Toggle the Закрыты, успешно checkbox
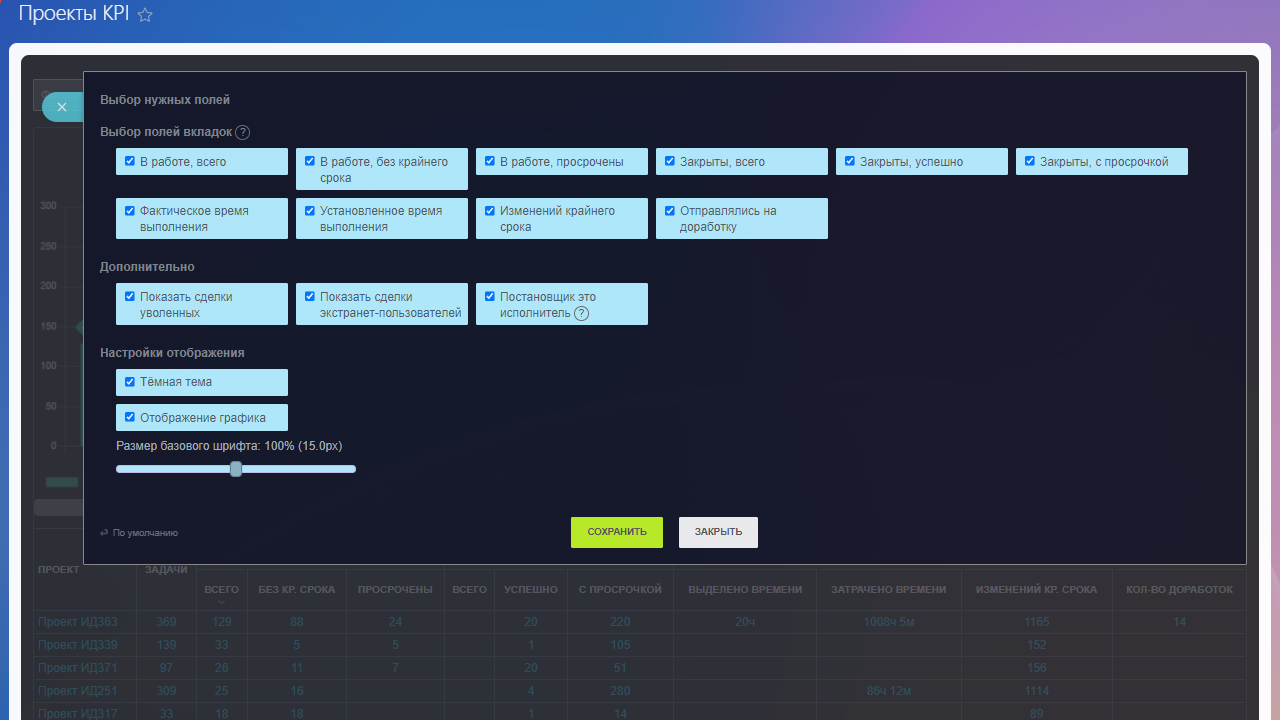Screen dimensions: 1280x720 click(850, 161)
